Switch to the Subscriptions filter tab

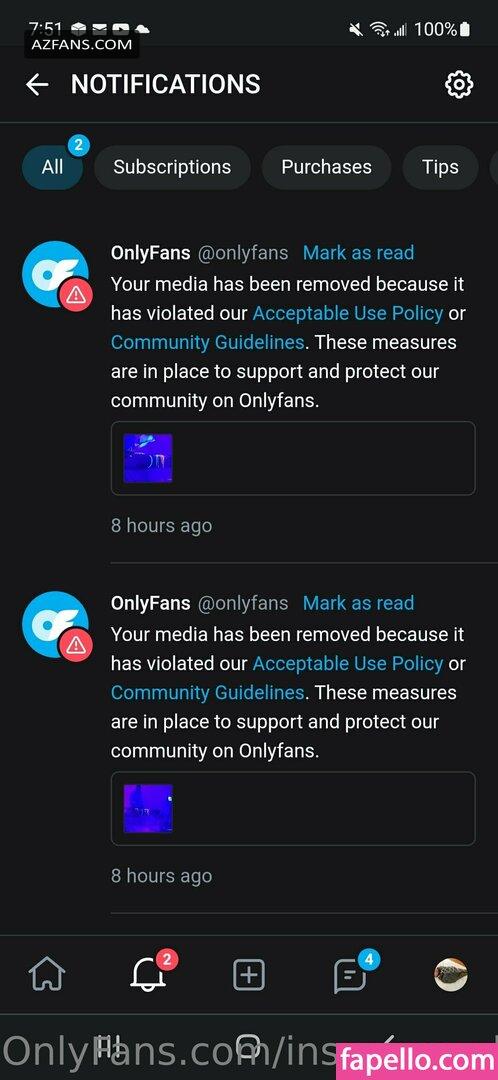tap(172, 167)
